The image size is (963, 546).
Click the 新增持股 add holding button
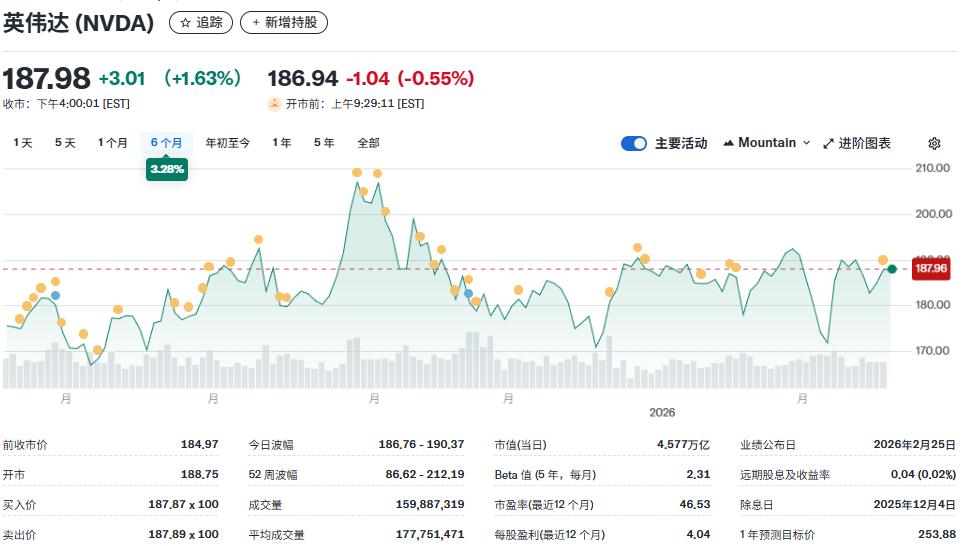tap(284, 23)
